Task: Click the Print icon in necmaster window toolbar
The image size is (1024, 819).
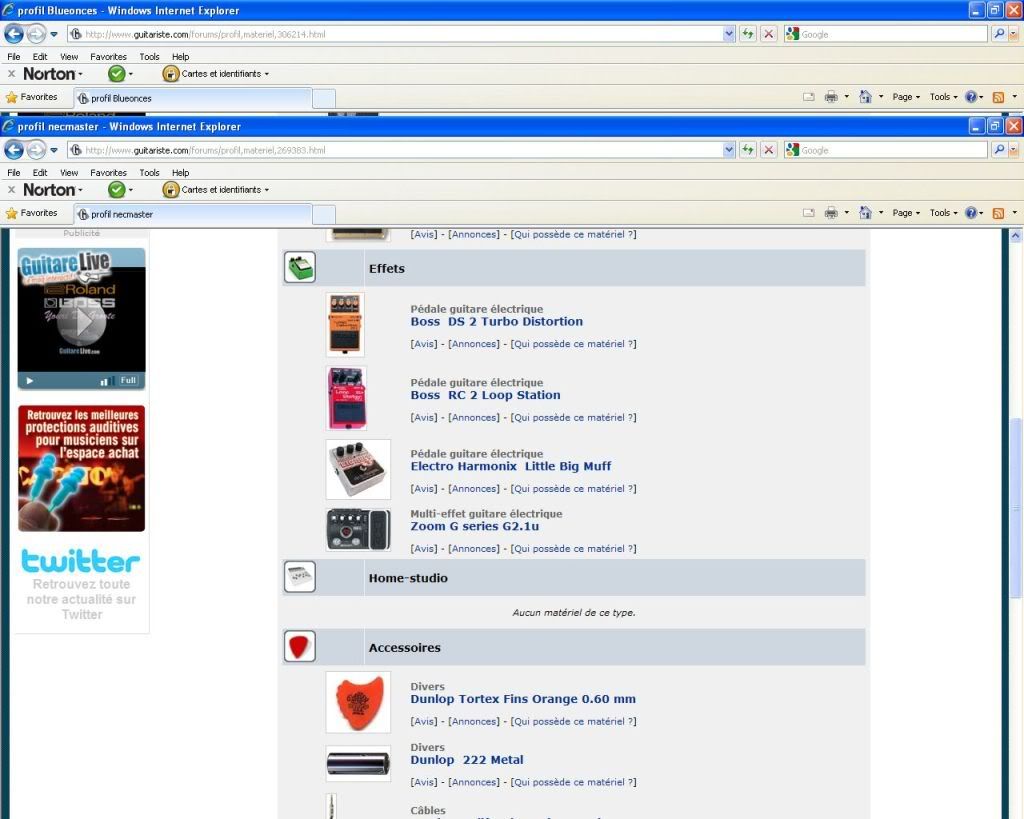Action: (x=830, y=213)
